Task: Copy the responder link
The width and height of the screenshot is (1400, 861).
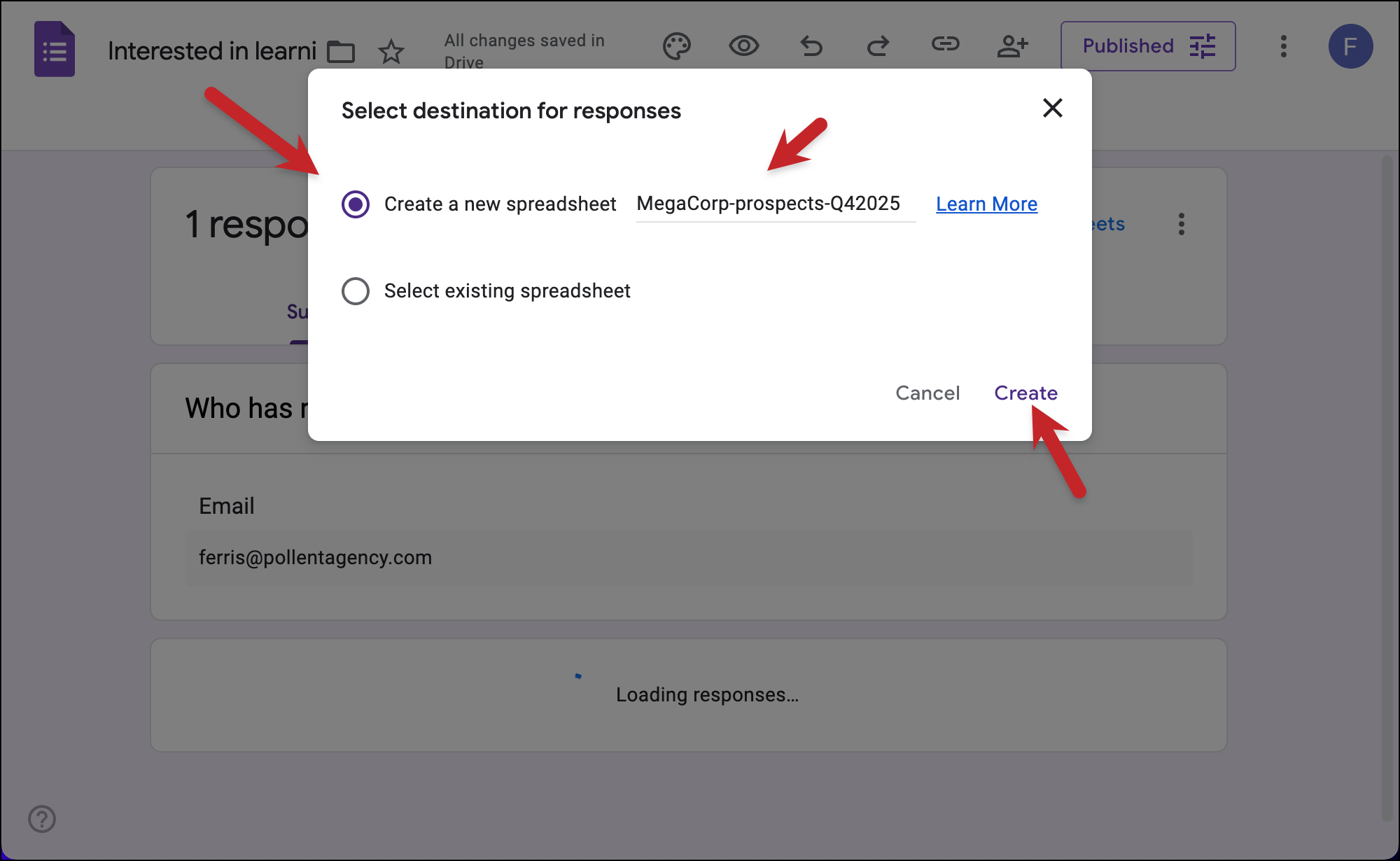Action: tap(945, 46)
